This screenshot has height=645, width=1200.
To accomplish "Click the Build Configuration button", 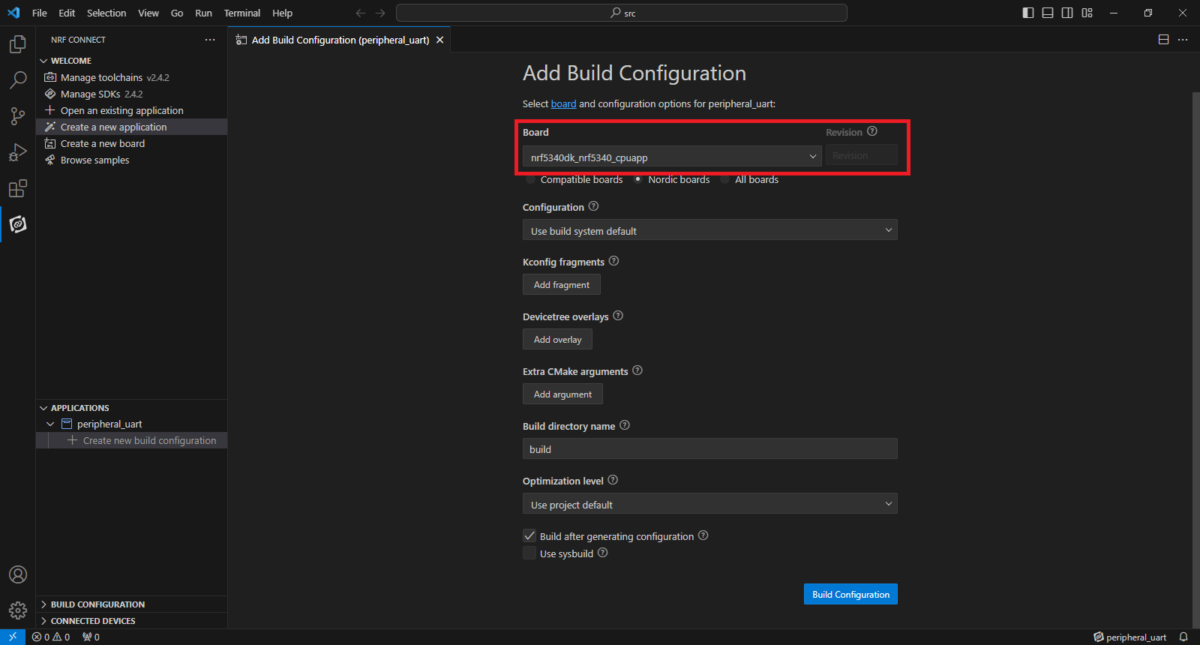I will 851,594.
